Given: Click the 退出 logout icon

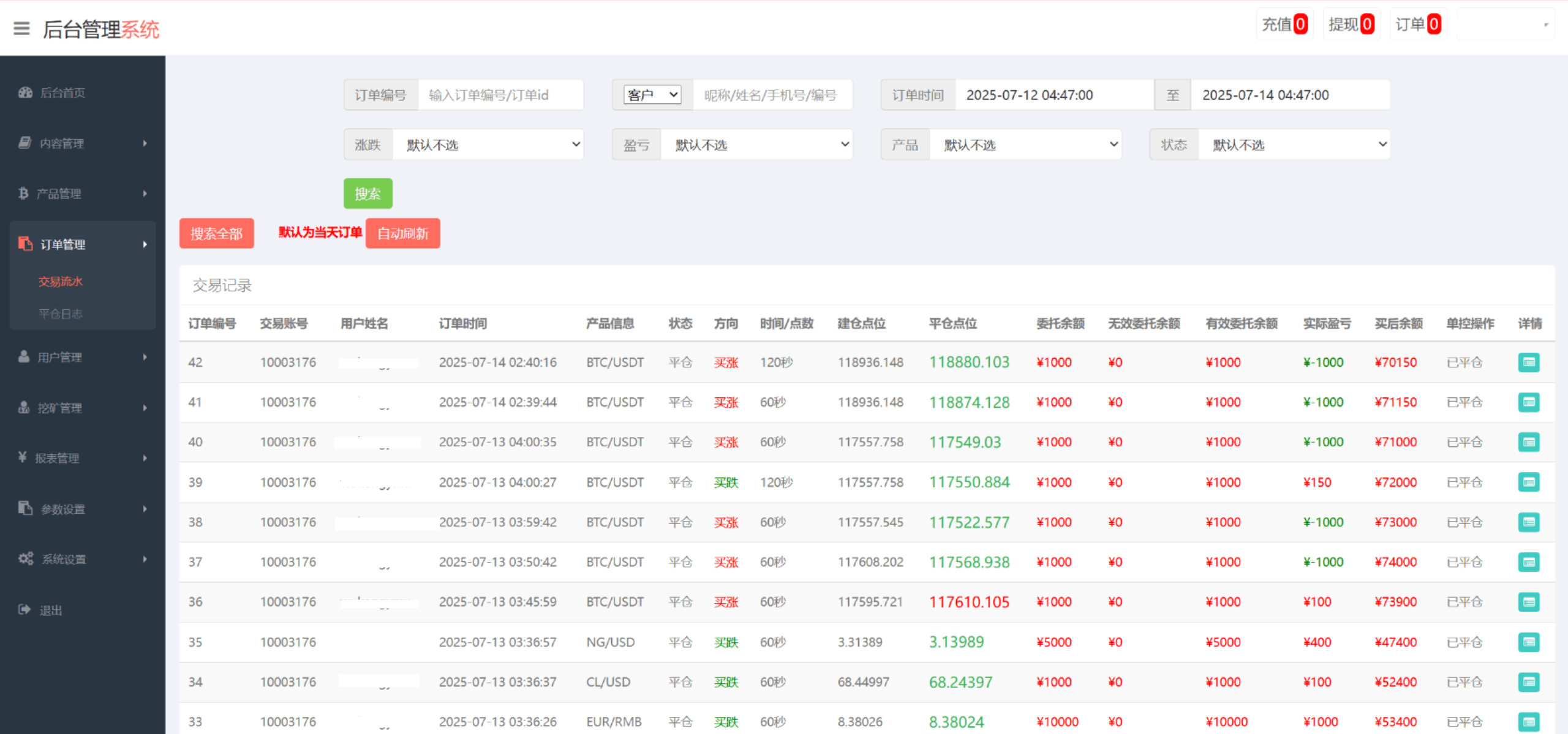Looking at the screenshot, I should 23,609.
